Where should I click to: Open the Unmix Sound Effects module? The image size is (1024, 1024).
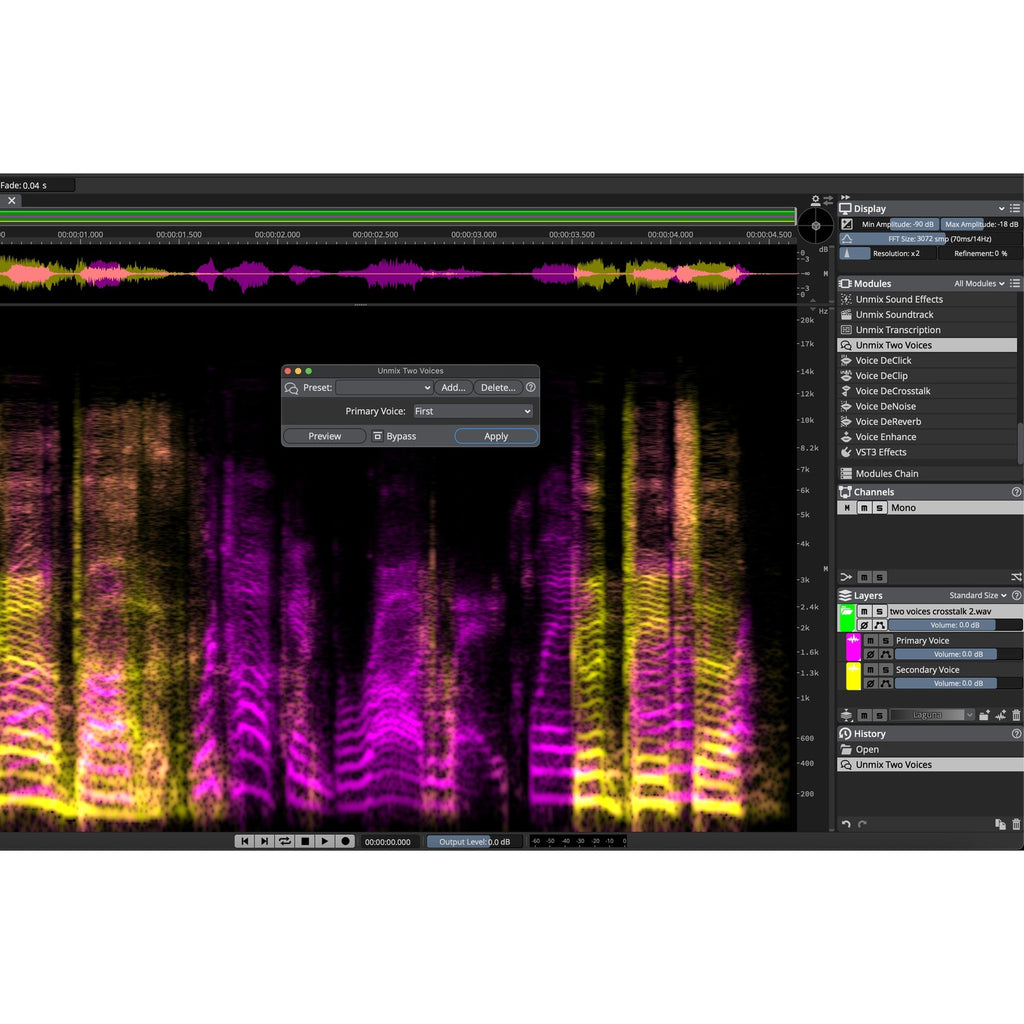927,299
